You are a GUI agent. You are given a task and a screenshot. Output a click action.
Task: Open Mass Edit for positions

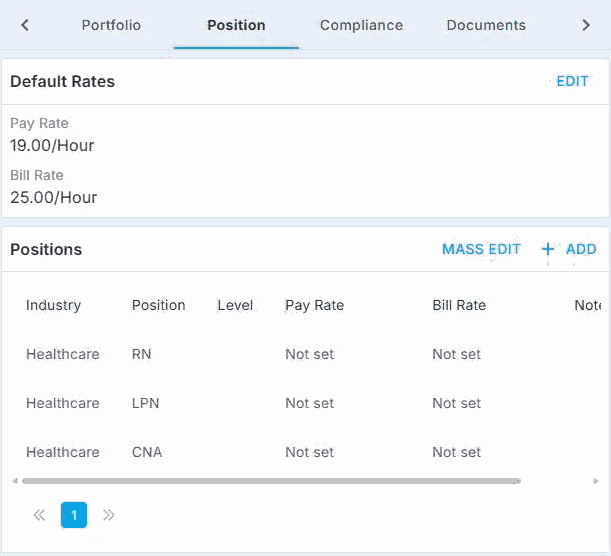coord(481,249)
